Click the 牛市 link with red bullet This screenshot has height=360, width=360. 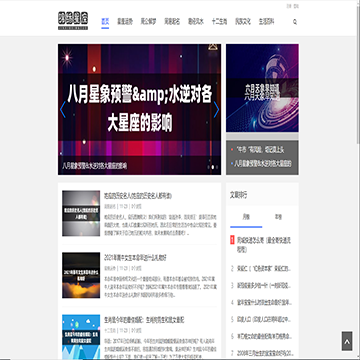pos(260,150)
